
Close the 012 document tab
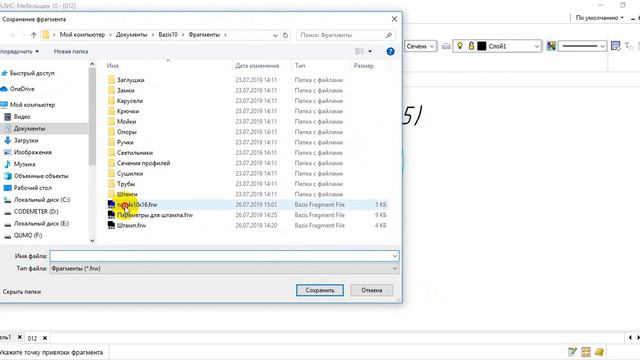45,338
